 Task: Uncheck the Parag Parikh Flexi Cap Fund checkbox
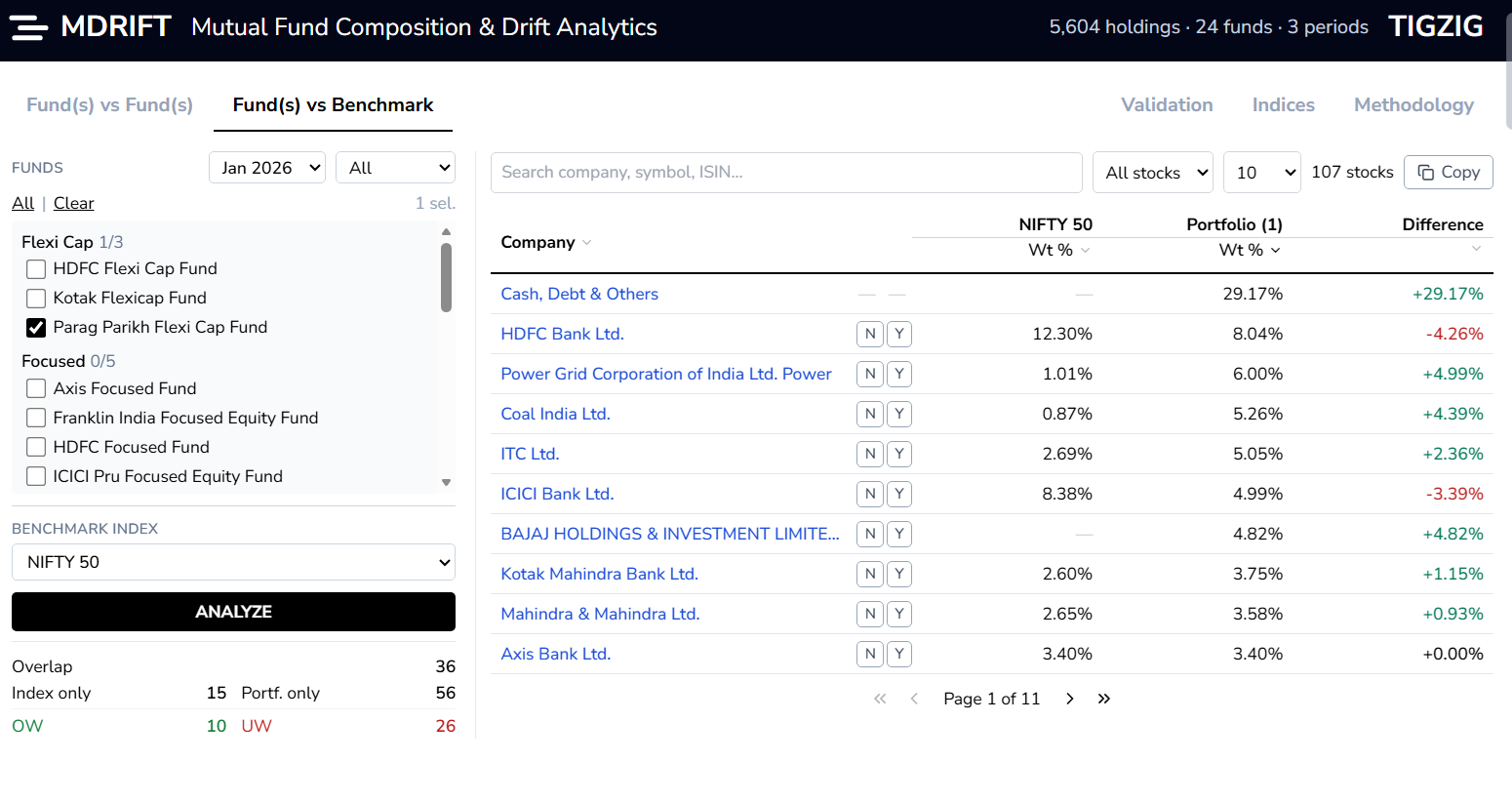pos(36,328)
